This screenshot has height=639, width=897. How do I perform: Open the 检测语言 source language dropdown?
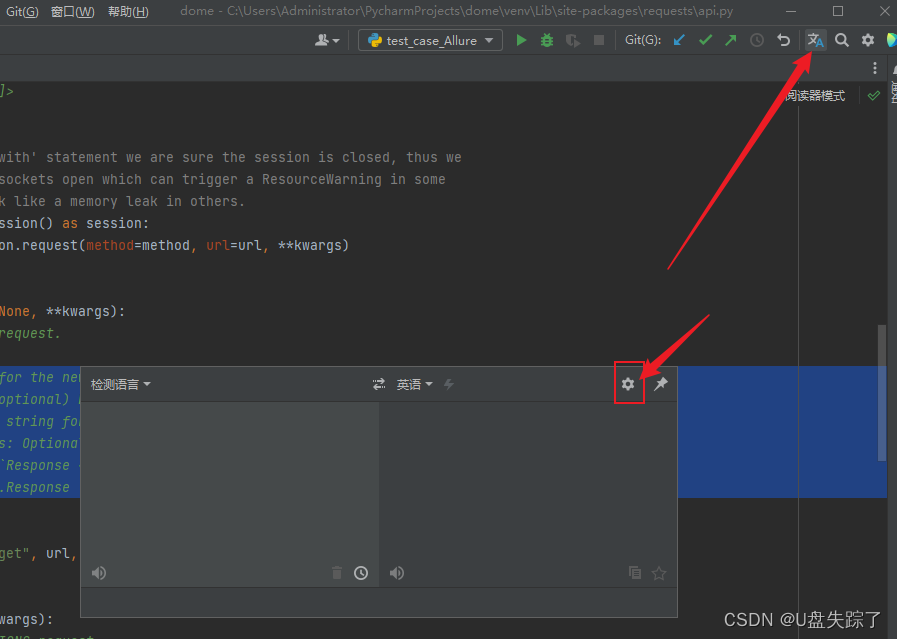pos(119,383)
